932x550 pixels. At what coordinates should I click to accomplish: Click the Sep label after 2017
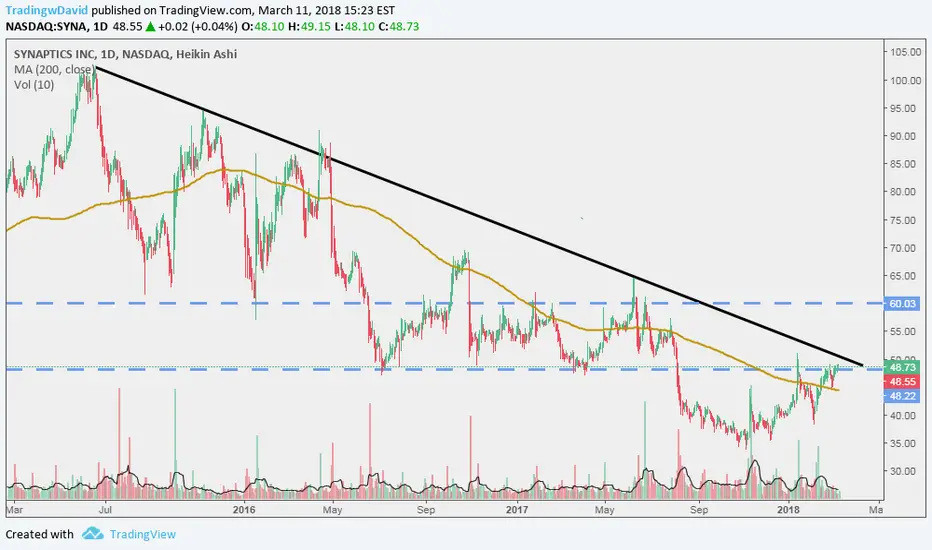699,510
